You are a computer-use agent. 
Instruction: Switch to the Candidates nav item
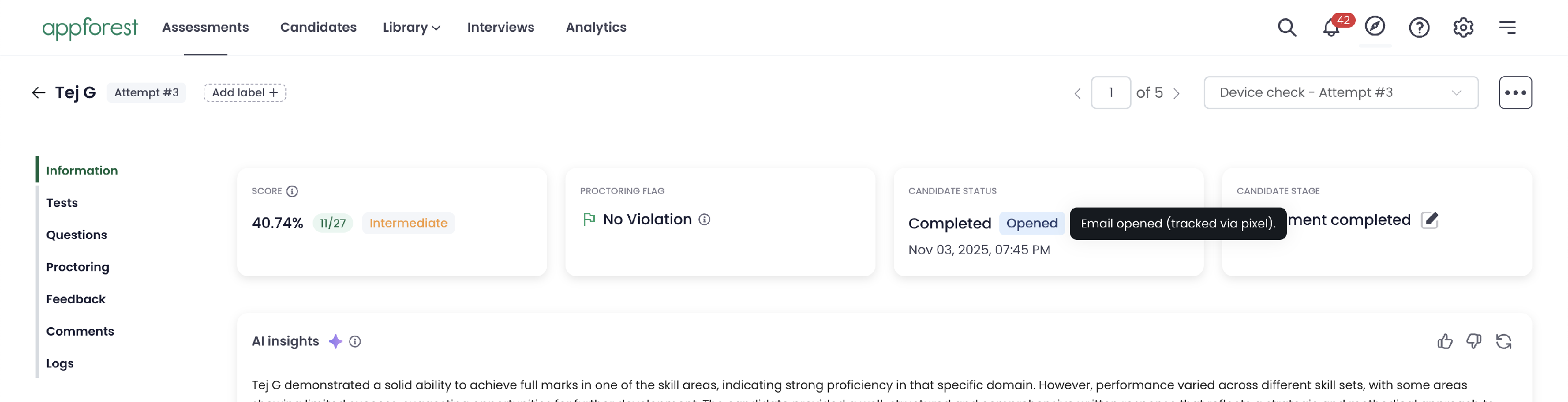coord(318,27)
